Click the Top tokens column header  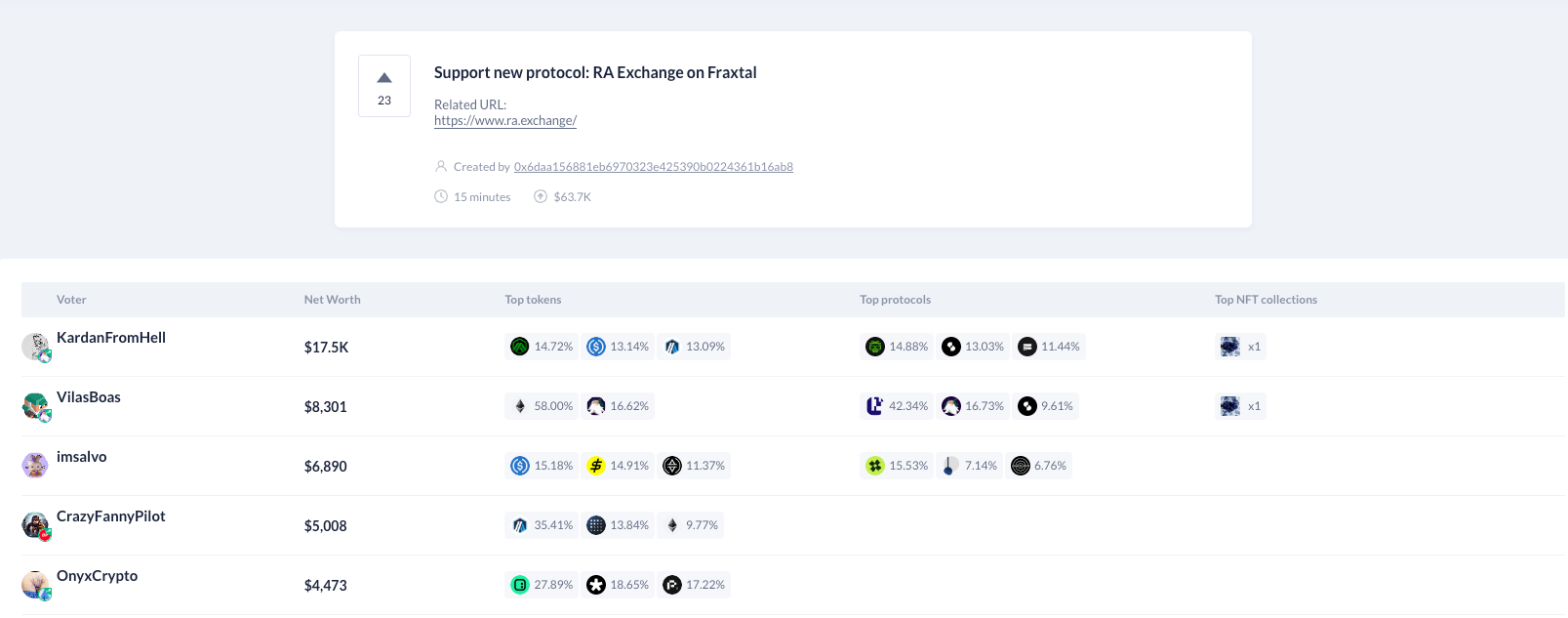533,300
